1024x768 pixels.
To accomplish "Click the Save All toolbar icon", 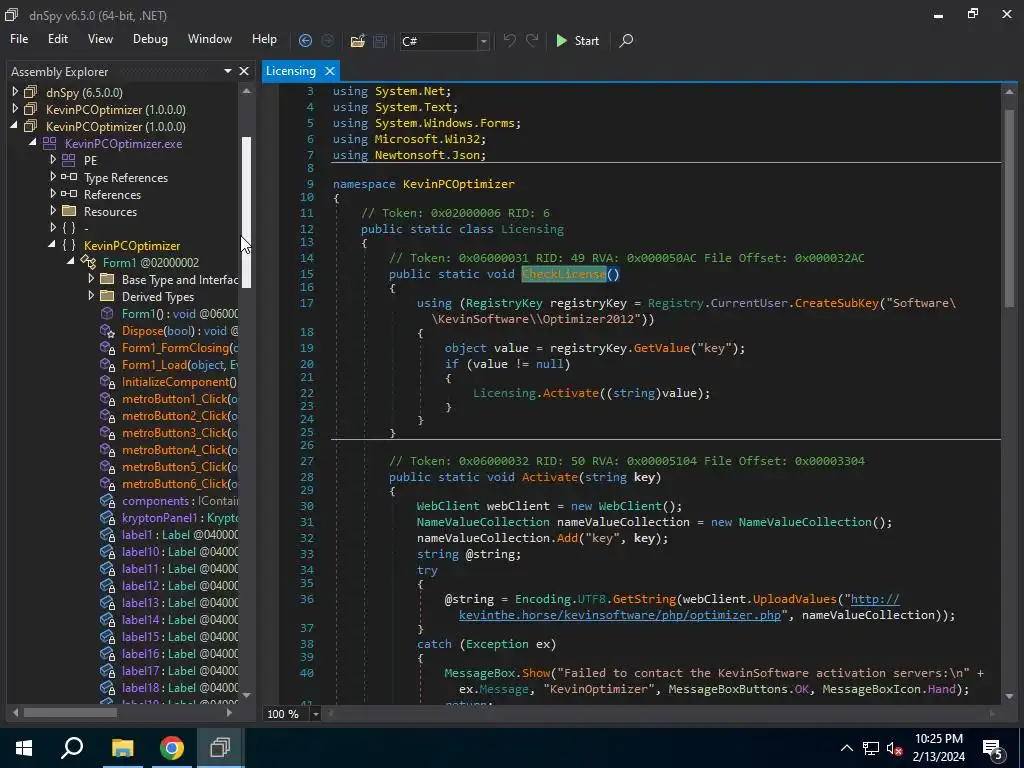I will pos(379,40).
